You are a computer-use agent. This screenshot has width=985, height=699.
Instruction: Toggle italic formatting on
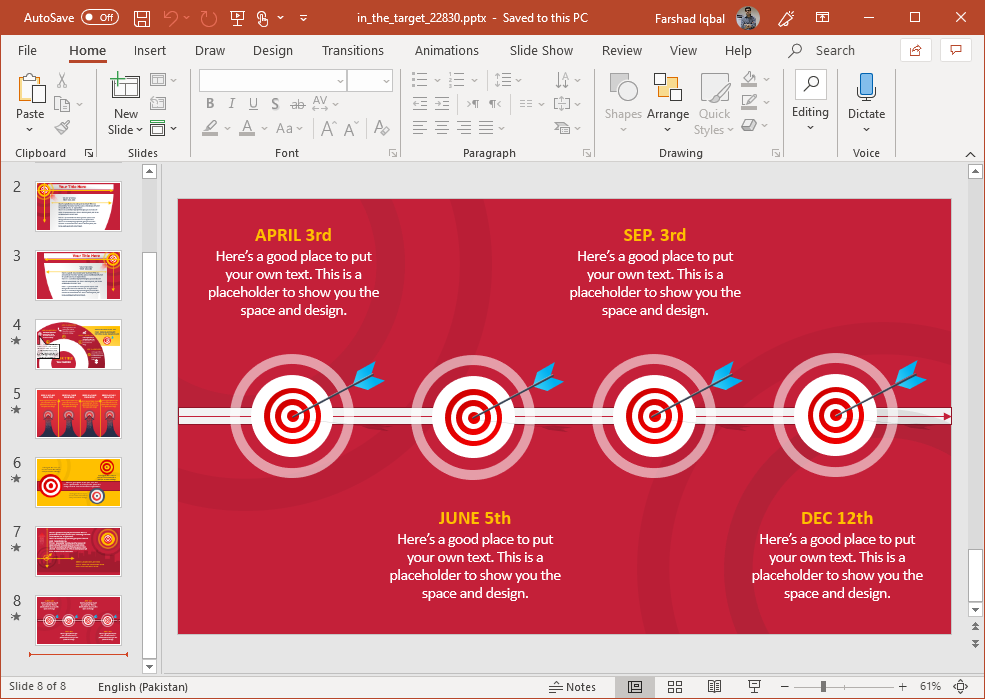[x=231, y=103]
